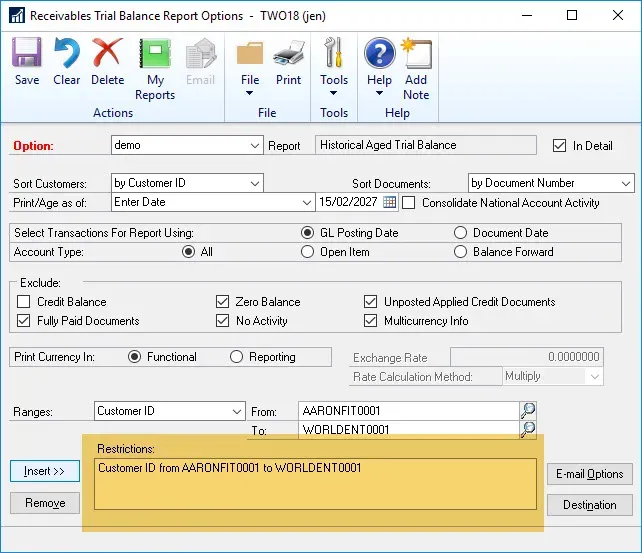
Task: Click the lookup magnifier beside From field
Action: tap(528, 411)
